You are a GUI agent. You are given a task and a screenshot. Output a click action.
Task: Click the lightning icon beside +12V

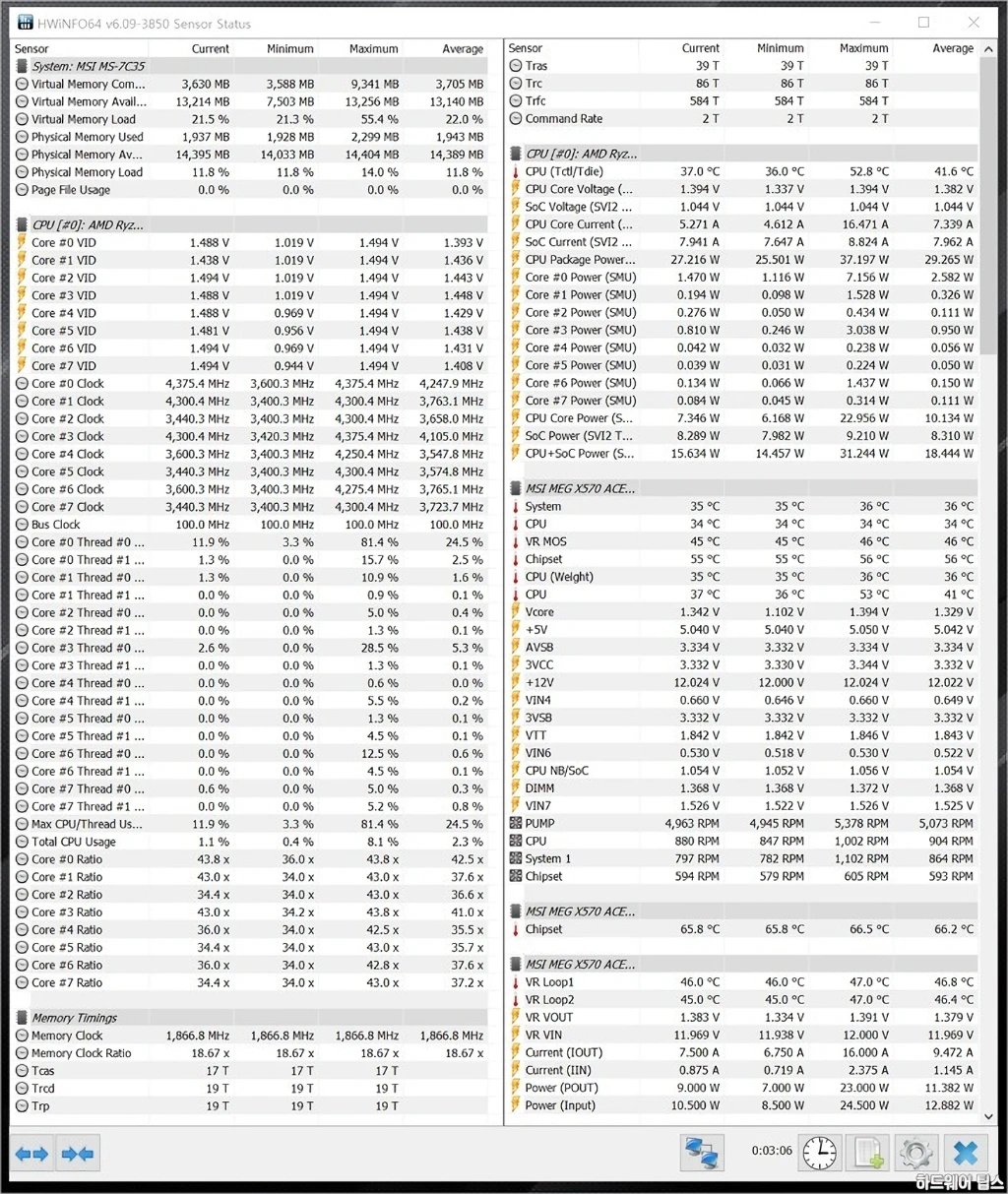pyautogui.click(x=516, y=682)
